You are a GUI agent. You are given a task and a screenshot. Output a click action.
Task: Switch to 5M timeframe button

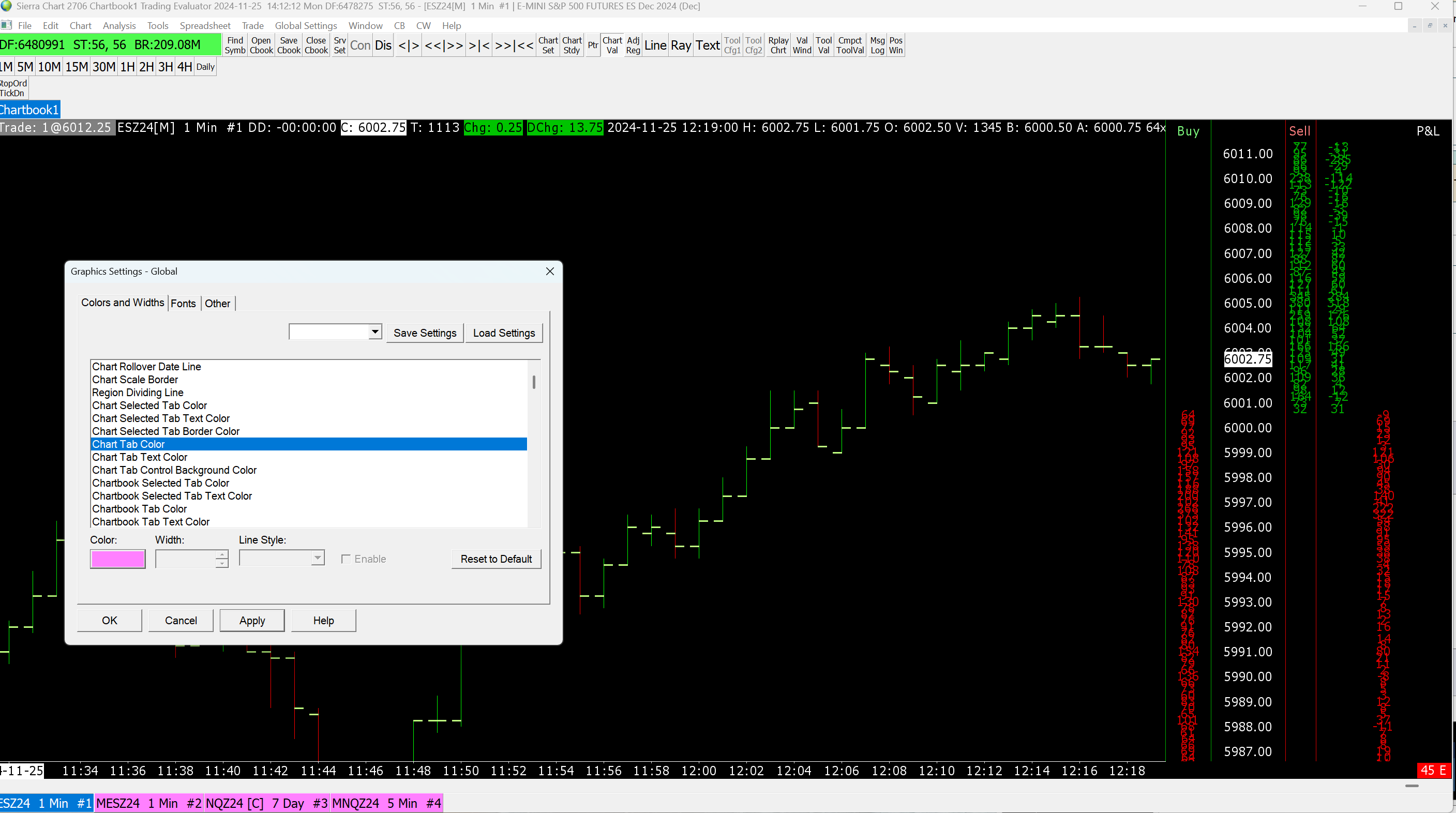25,67
